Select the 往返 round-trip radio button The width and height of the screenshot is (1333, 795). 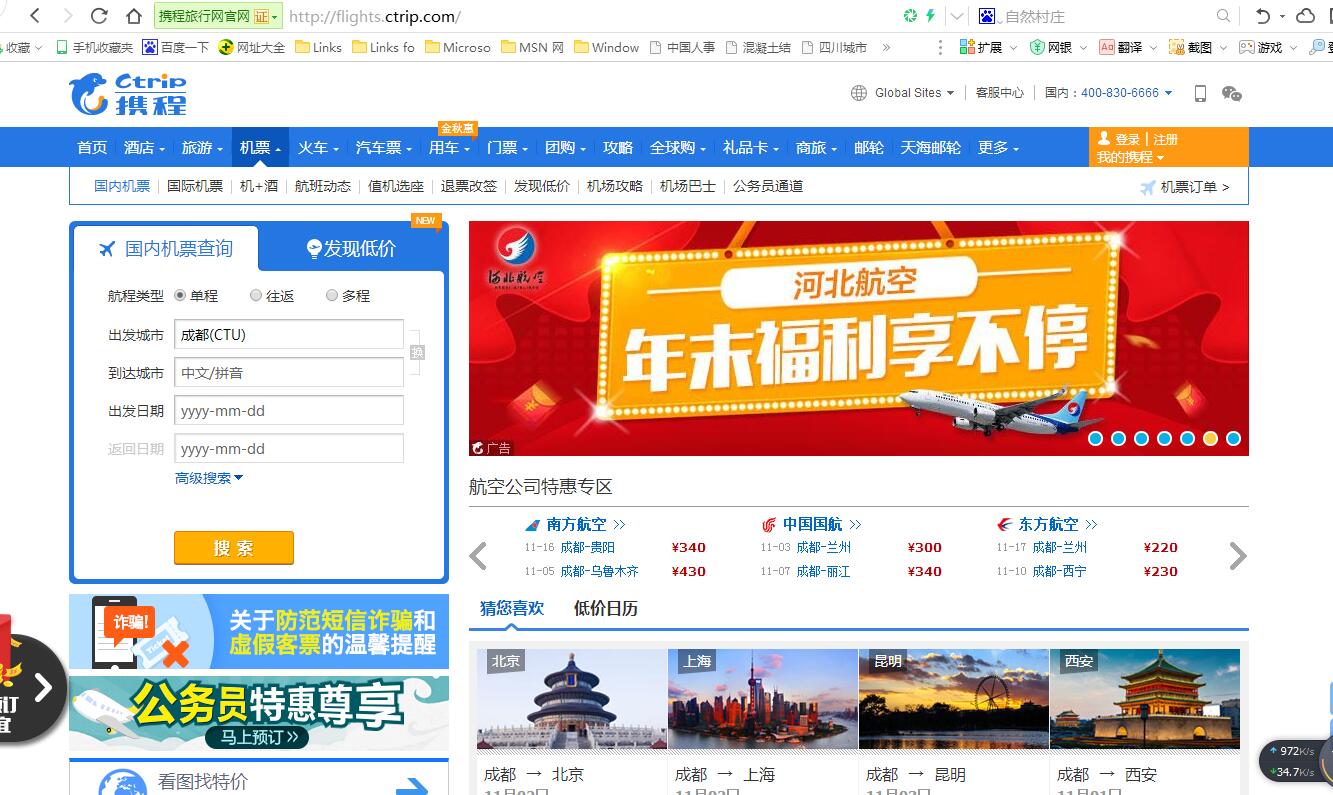tap(256, 295)
